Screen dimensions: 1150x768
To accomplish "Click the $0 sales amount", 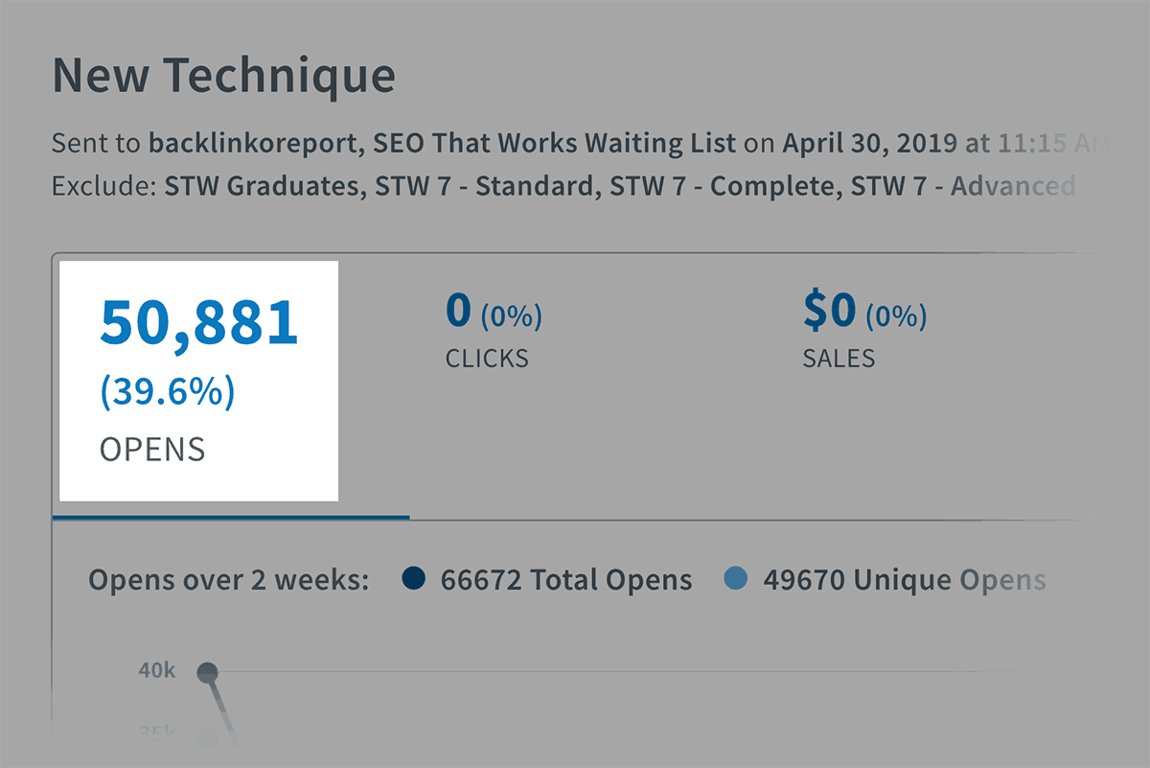I will click(829, 312).
